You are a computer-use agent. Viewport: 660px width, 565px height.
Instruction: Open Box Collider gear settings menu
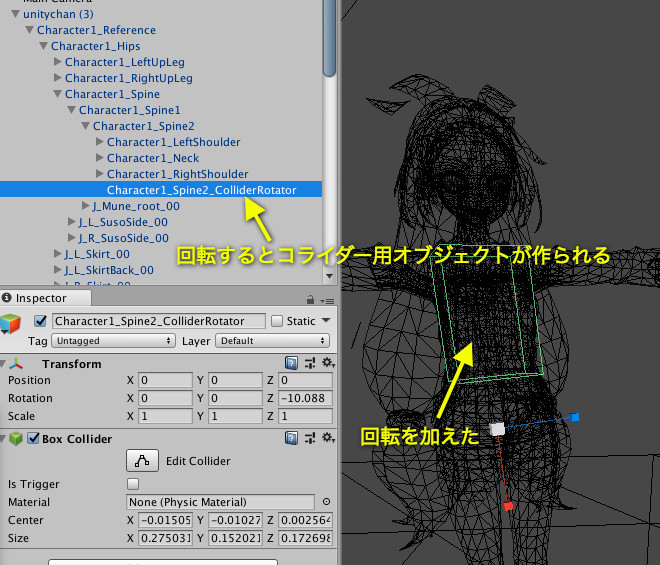(328, 437)
